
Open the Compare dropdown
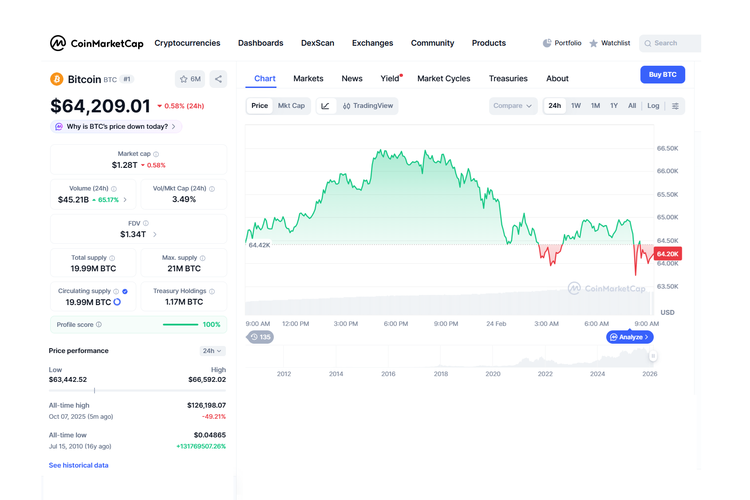coord(513,106)
